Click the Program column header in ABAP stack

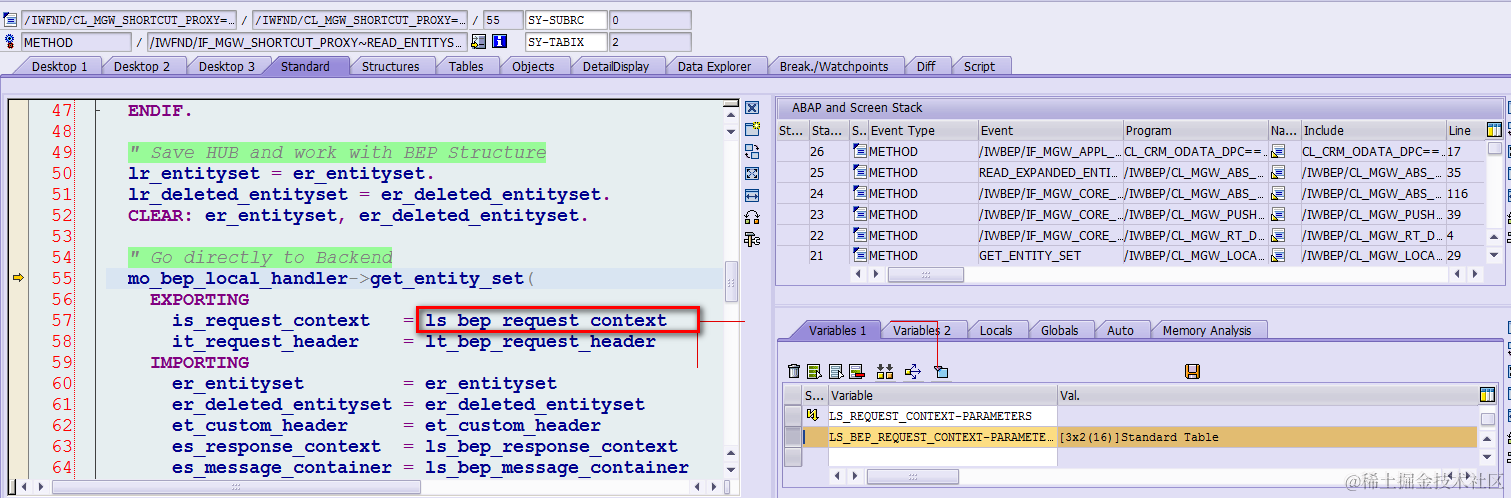[1195, 130]
